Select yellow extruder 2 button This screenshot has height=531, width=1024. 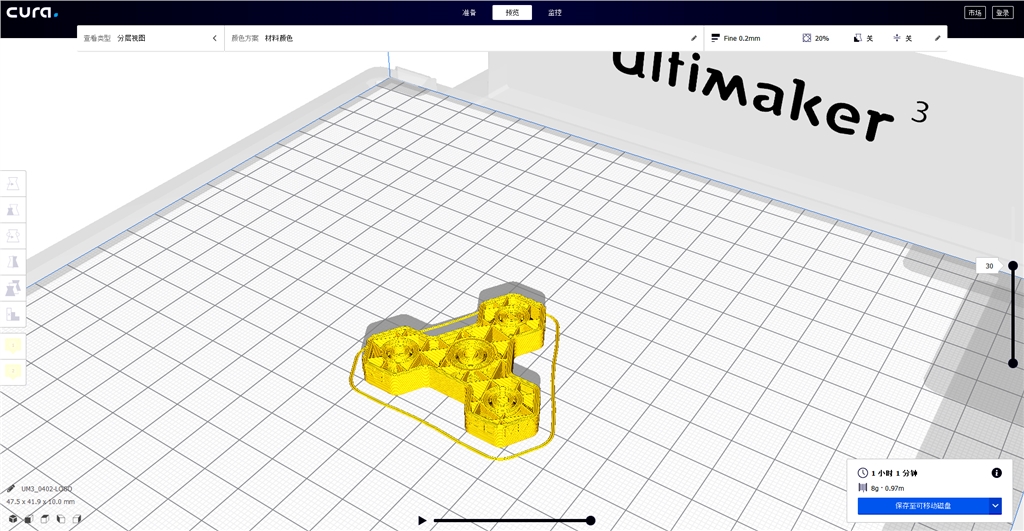[x=13, y=371]
